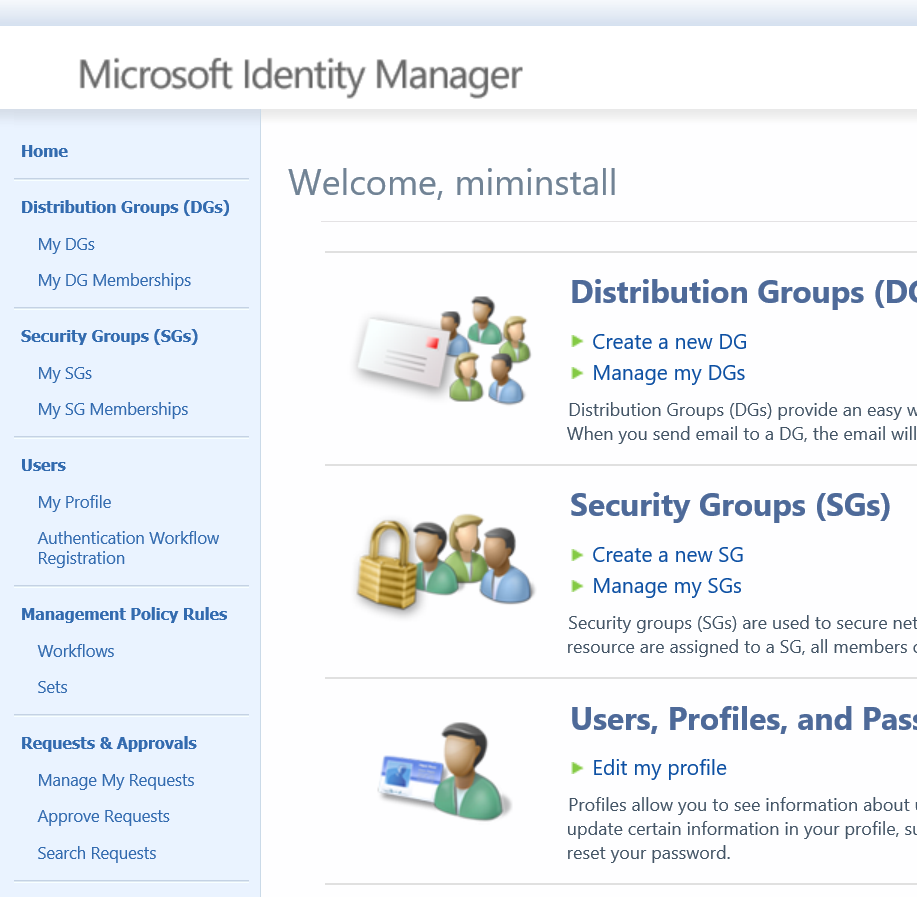The width and height of the screenshot is (917, 897).
Task: Open My Profile in the sidebar
Action: click(74, 502)
